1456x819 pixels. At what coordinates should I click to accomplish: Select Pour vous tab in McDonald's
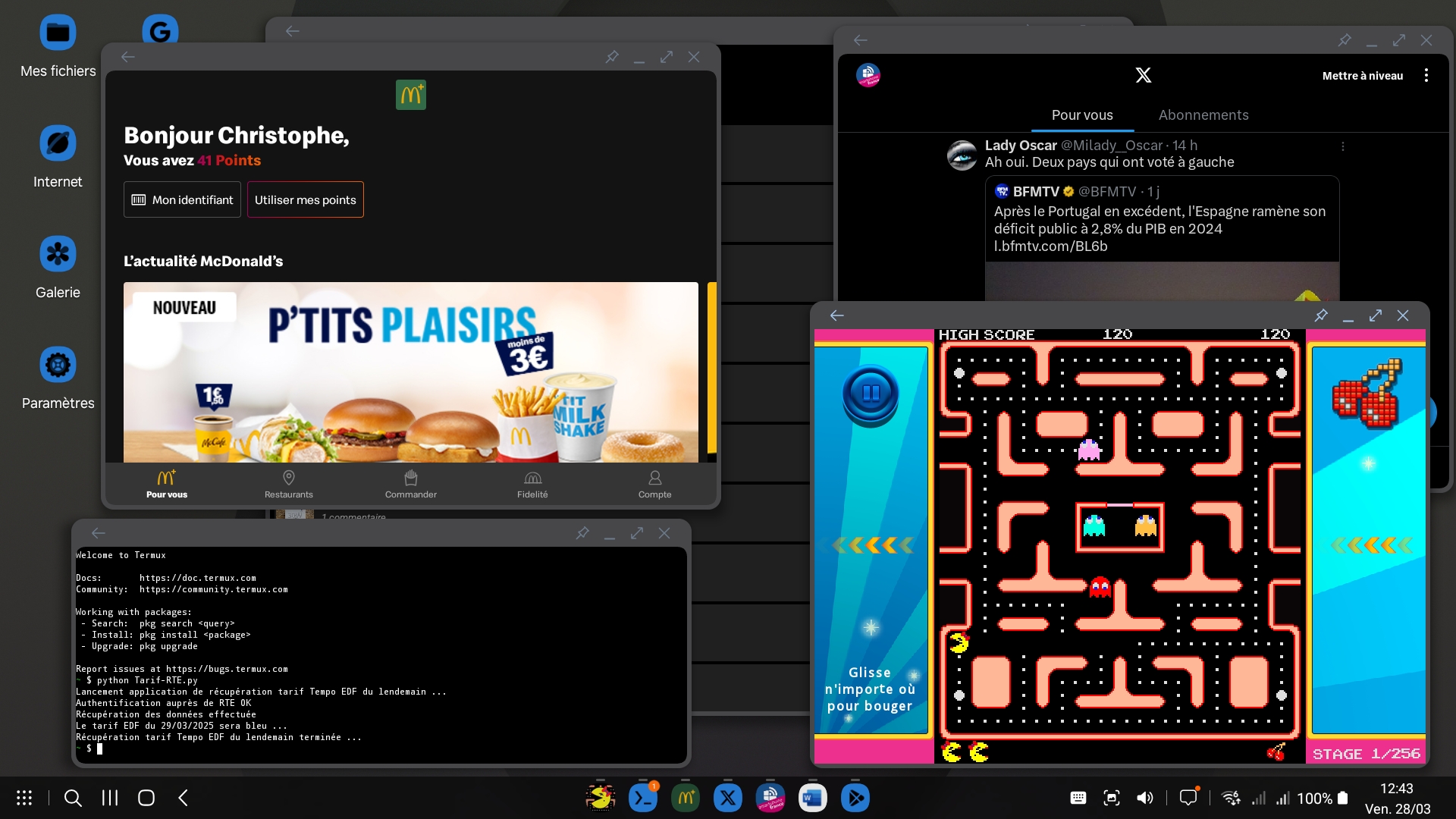(x=167, y=485)
